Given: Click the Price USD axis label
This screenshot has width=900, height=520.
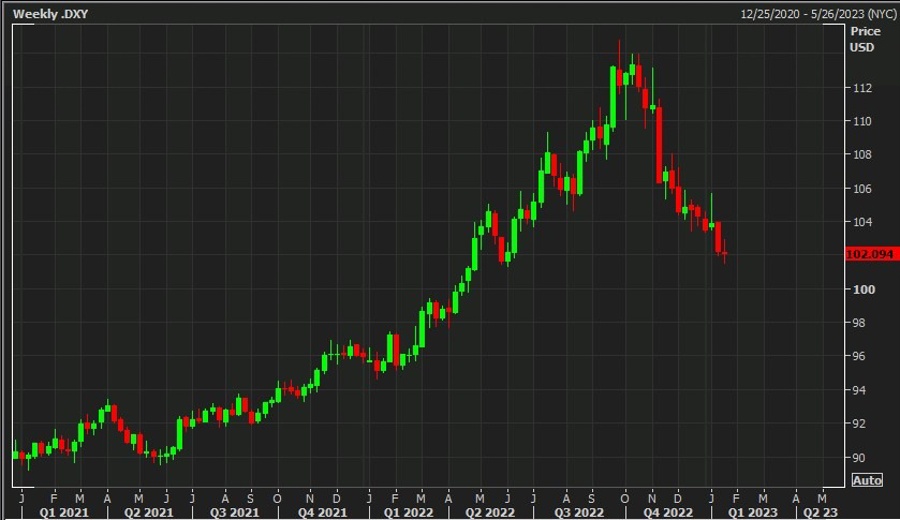Looking at the screenshot, I should 865,39.
